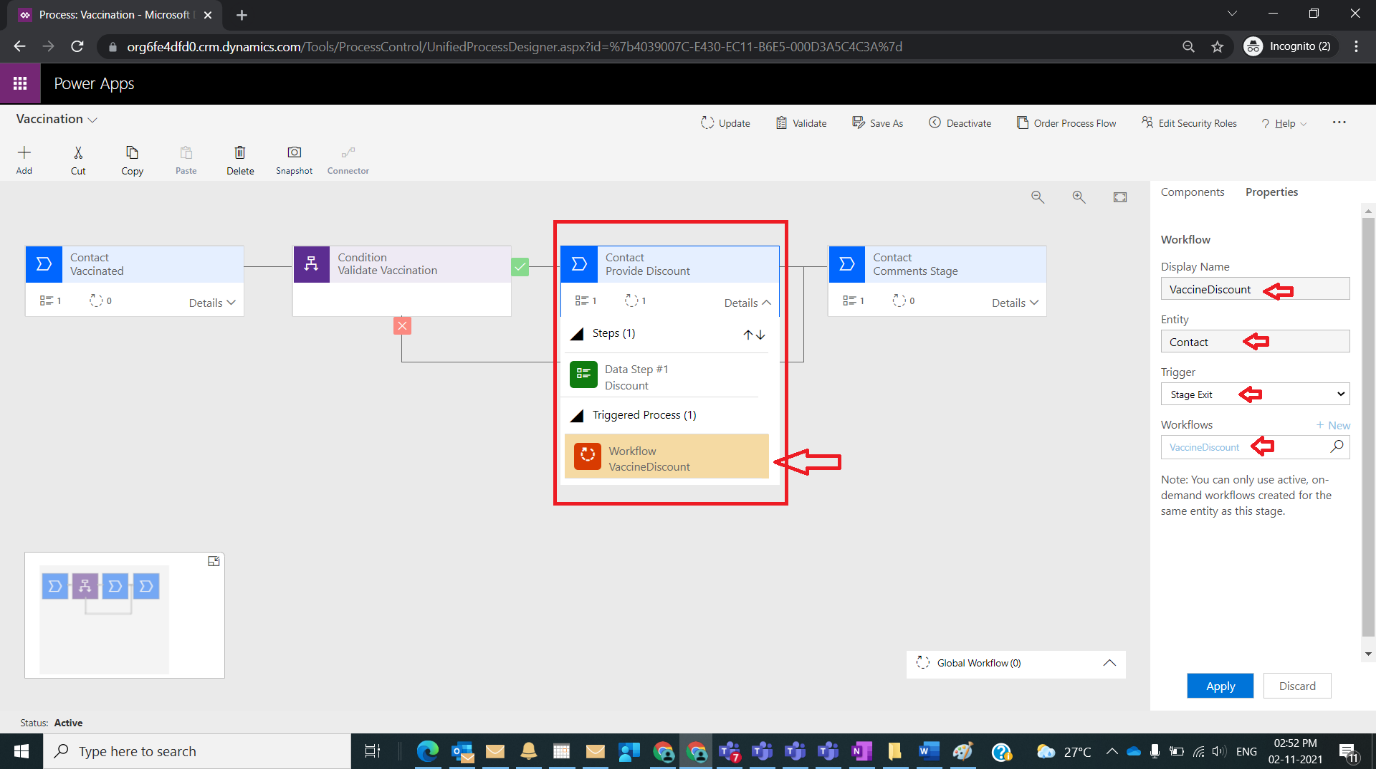Take a Snapshot of the process flow
The image size is (1376, 769).
[x=293, y=159]
